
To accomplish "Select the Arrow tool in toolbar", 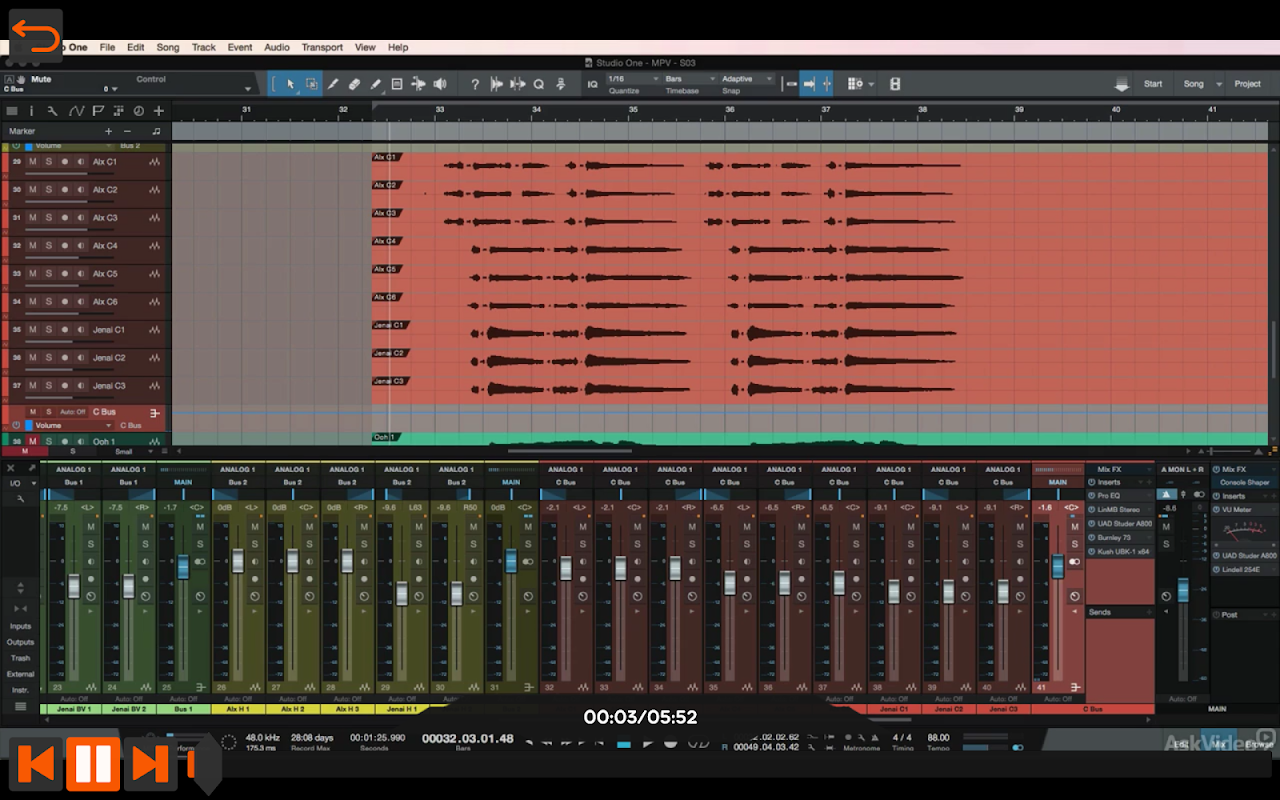I will click(x=291, y=84).
